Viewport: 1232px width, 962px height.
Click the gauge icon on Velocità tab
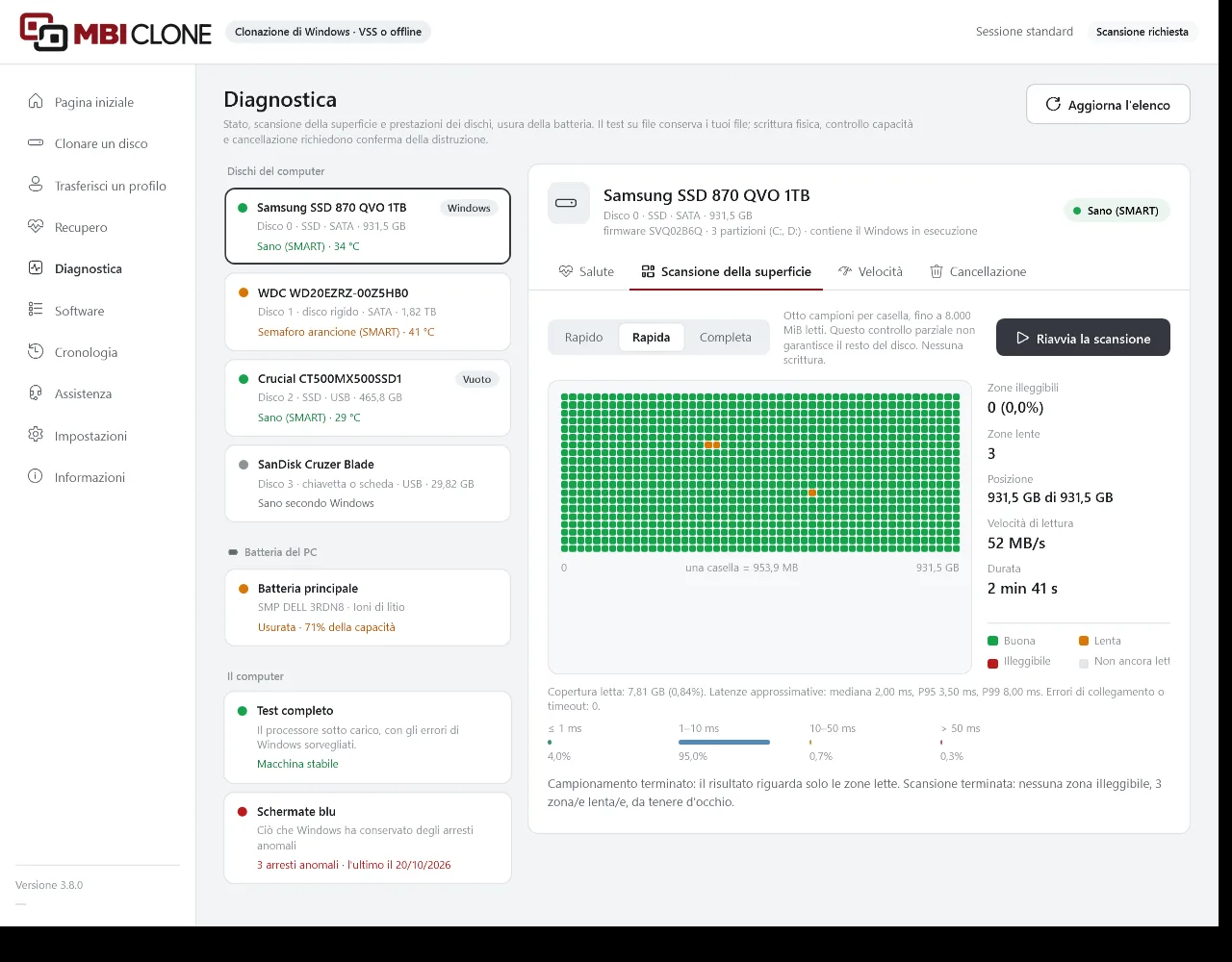[x=845, y=271]
